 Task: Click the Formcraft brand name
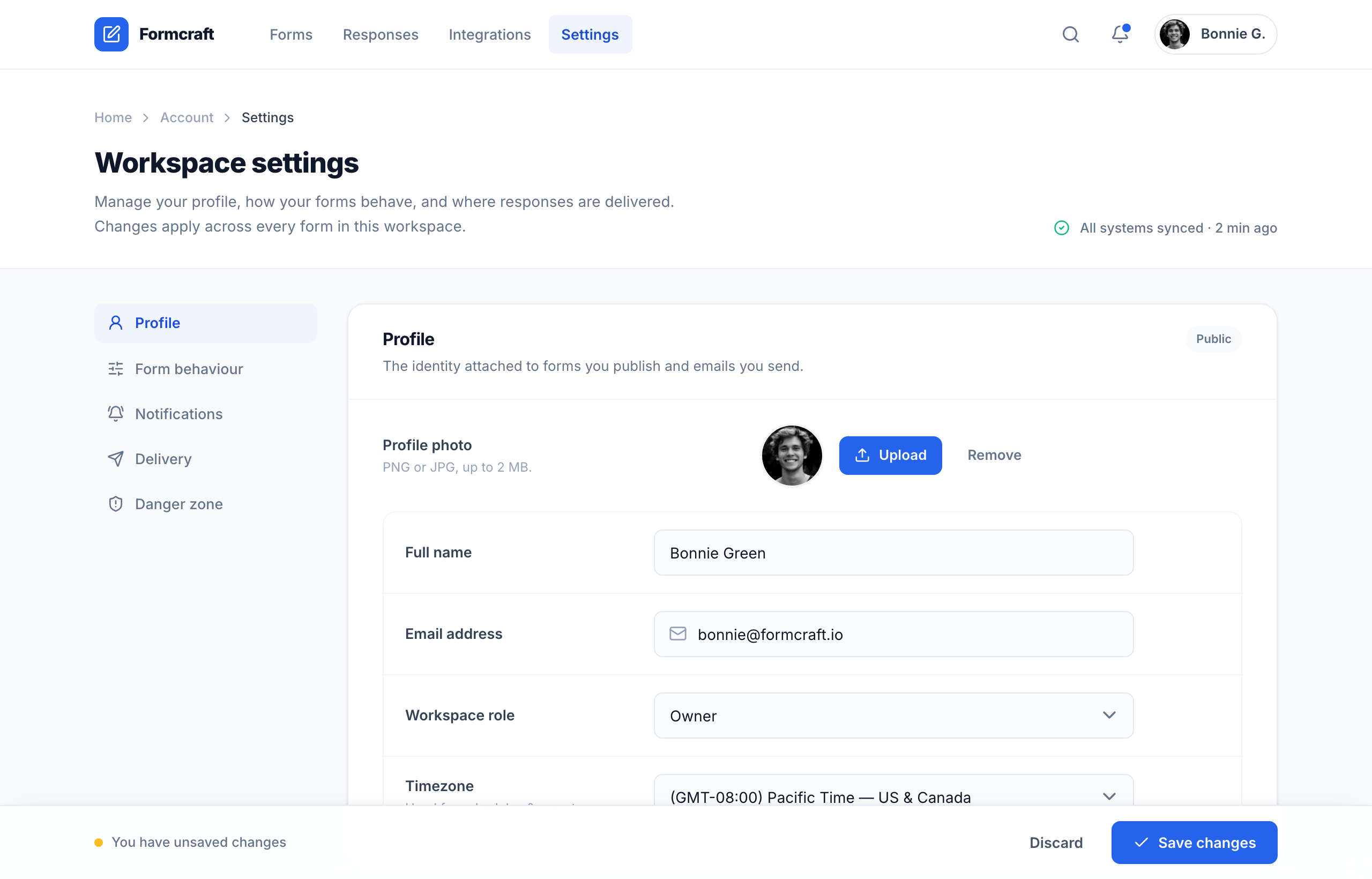(176, 34)
